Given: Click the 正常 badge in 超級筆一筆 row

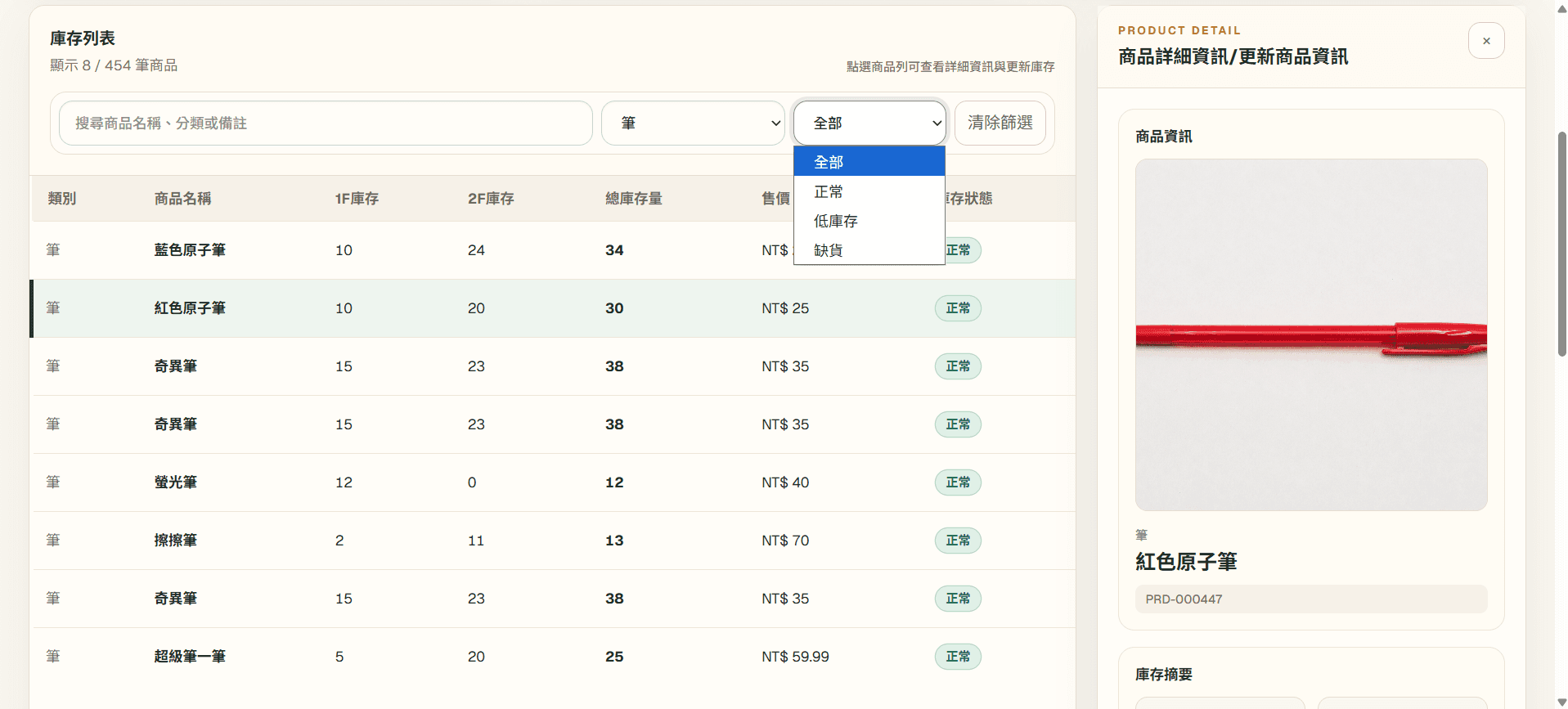Looking at the screenshot, I should 958,657.
